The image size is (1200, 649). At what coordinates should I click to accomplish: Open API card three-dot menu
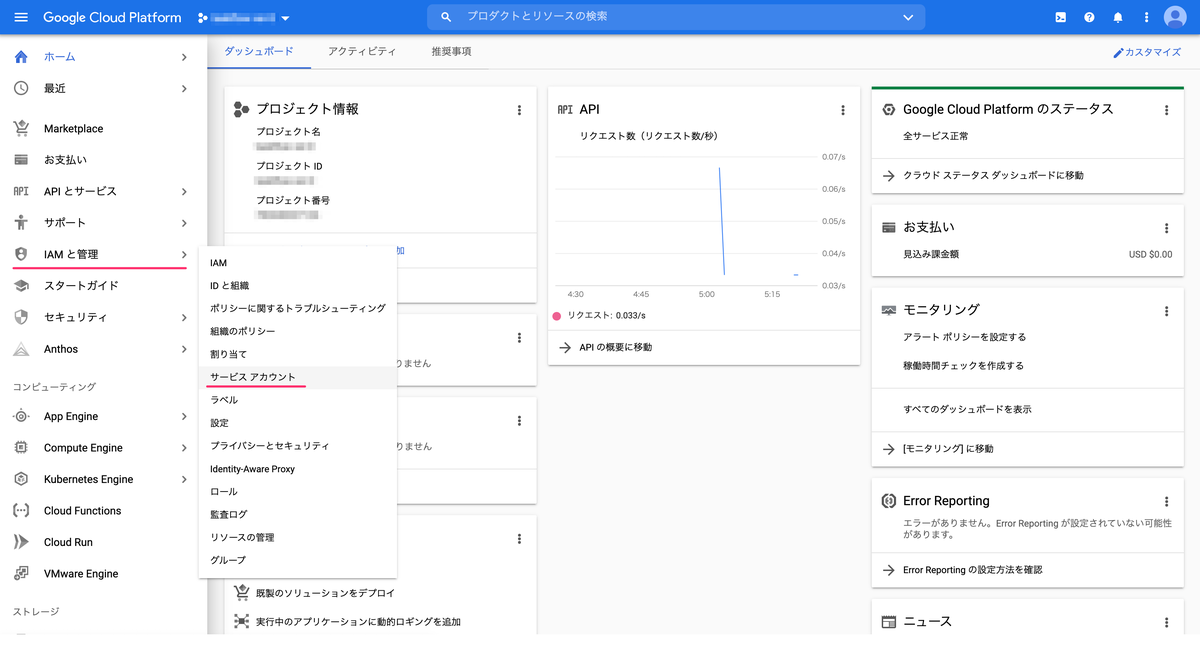point(843,110)
